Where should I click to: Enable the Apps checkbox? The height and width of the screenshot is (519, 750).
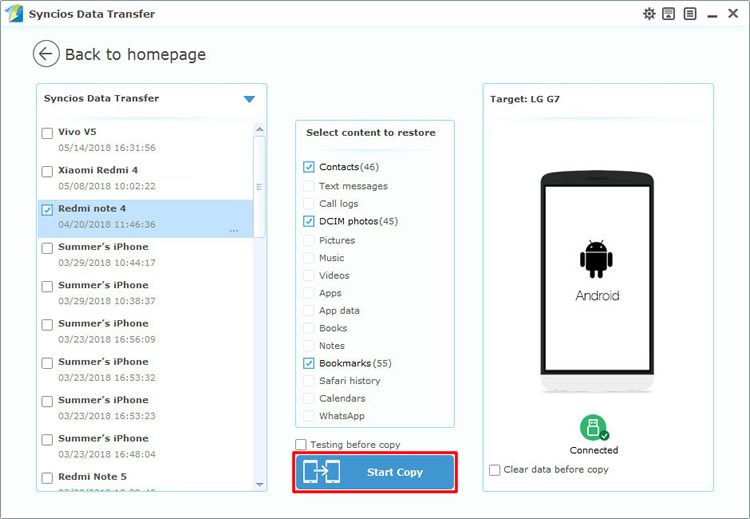point(309,293)
